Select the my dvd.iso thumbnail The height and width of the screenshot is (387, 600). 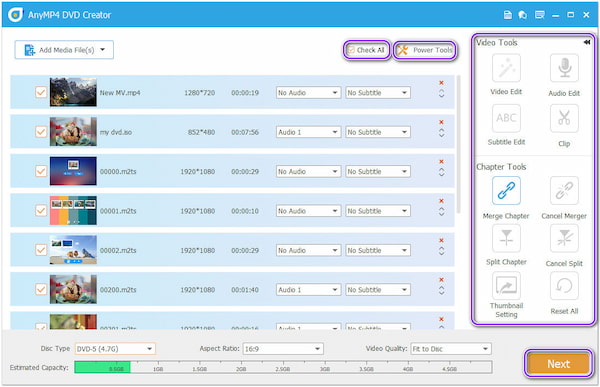[x=73, y=132]
